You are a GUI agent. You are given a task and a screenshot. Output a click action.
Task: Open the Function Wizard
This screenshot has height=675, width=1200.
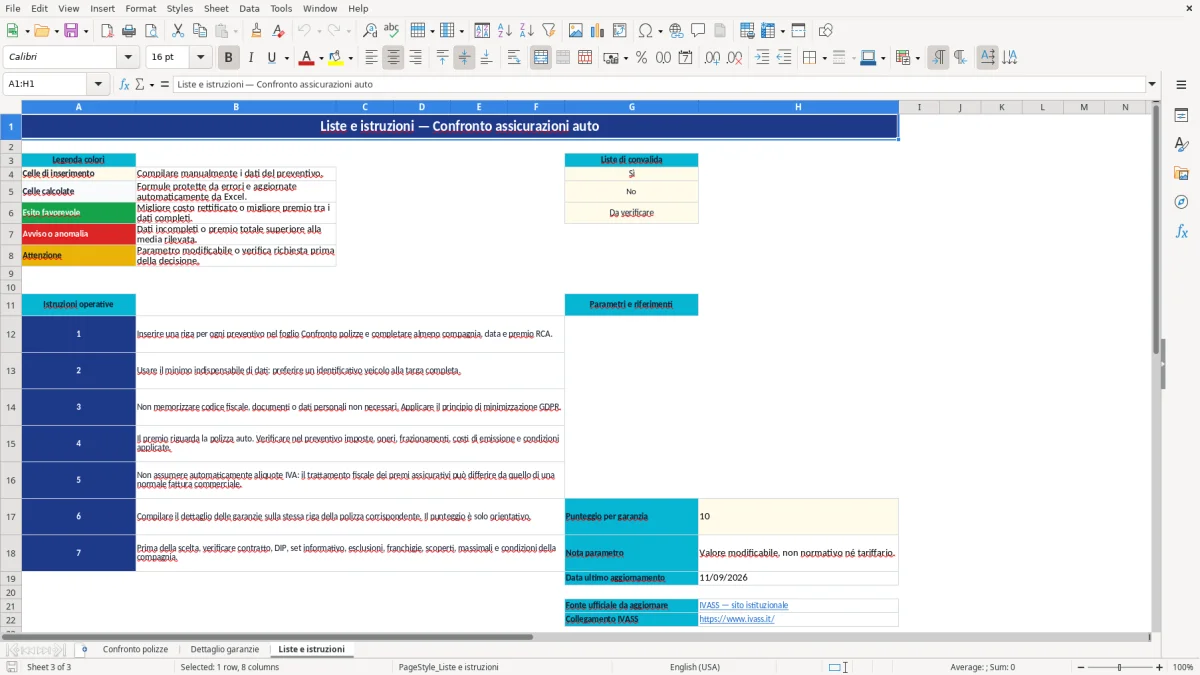tap(124, 84)
